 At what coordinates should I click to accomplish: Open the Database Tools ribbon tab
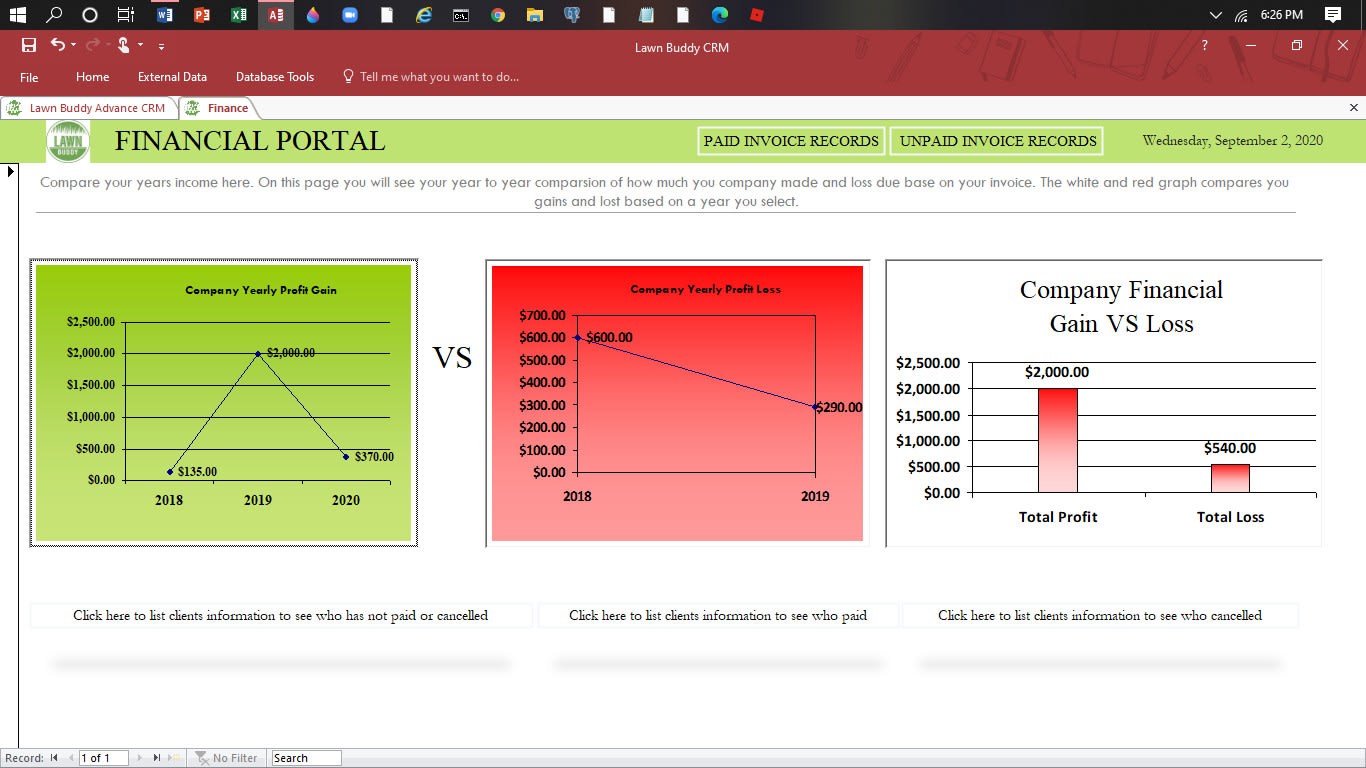point(275,77)
